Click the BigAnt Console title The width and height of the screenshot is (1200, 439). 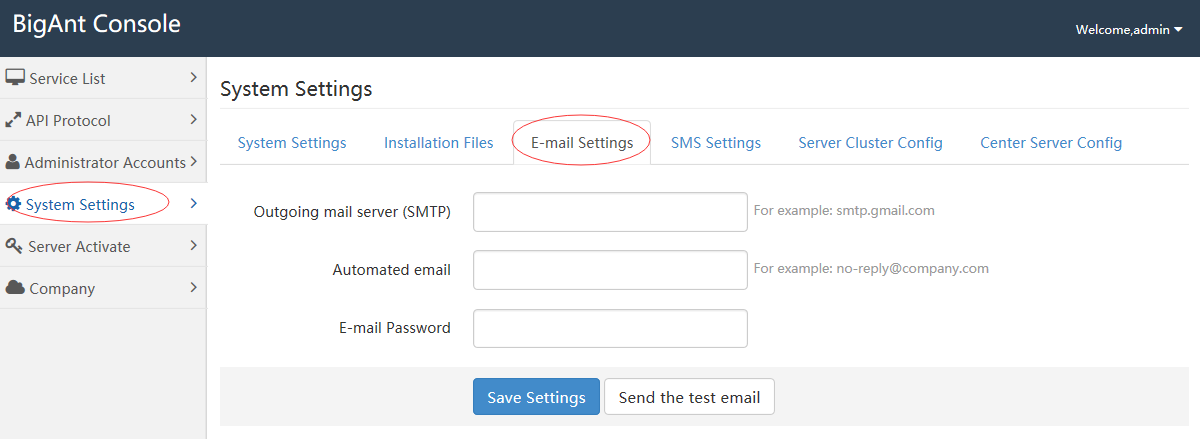click(97, 24)
